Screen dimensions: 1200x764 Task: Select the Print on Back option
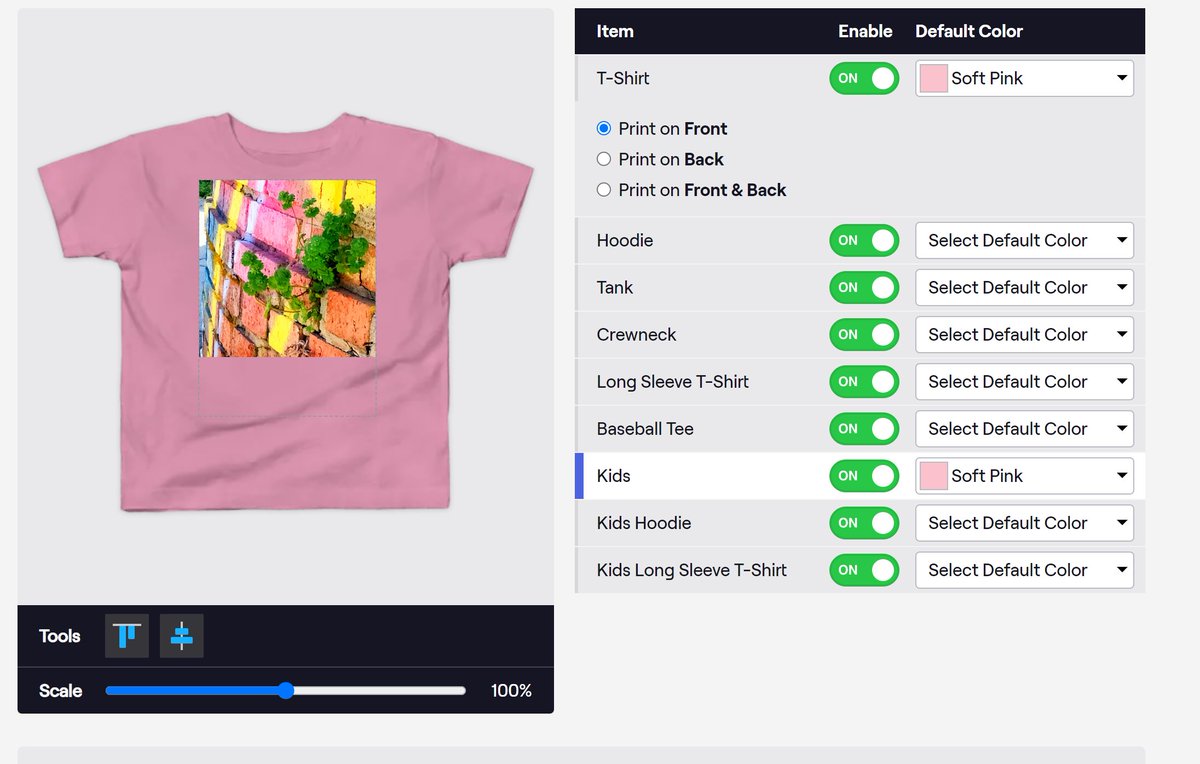[x=602, y=159]
